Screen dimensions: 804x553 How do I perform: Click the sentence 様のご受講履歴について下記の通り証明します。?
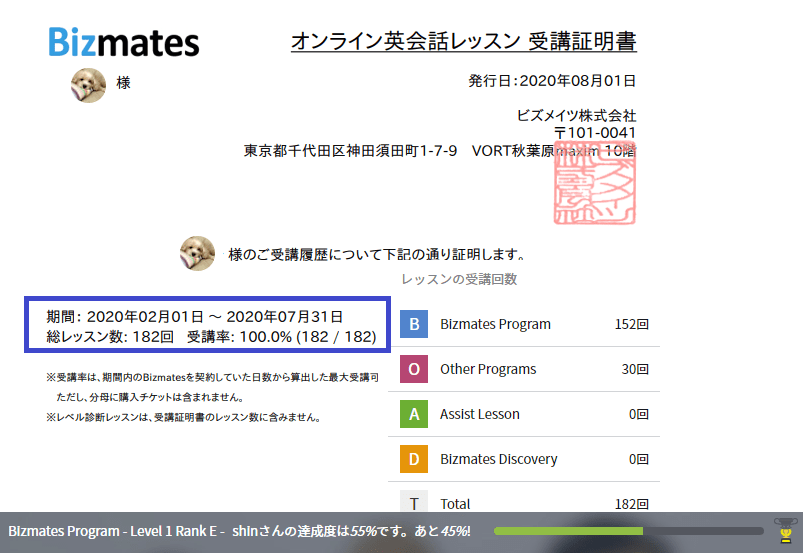tap(377, 254)
